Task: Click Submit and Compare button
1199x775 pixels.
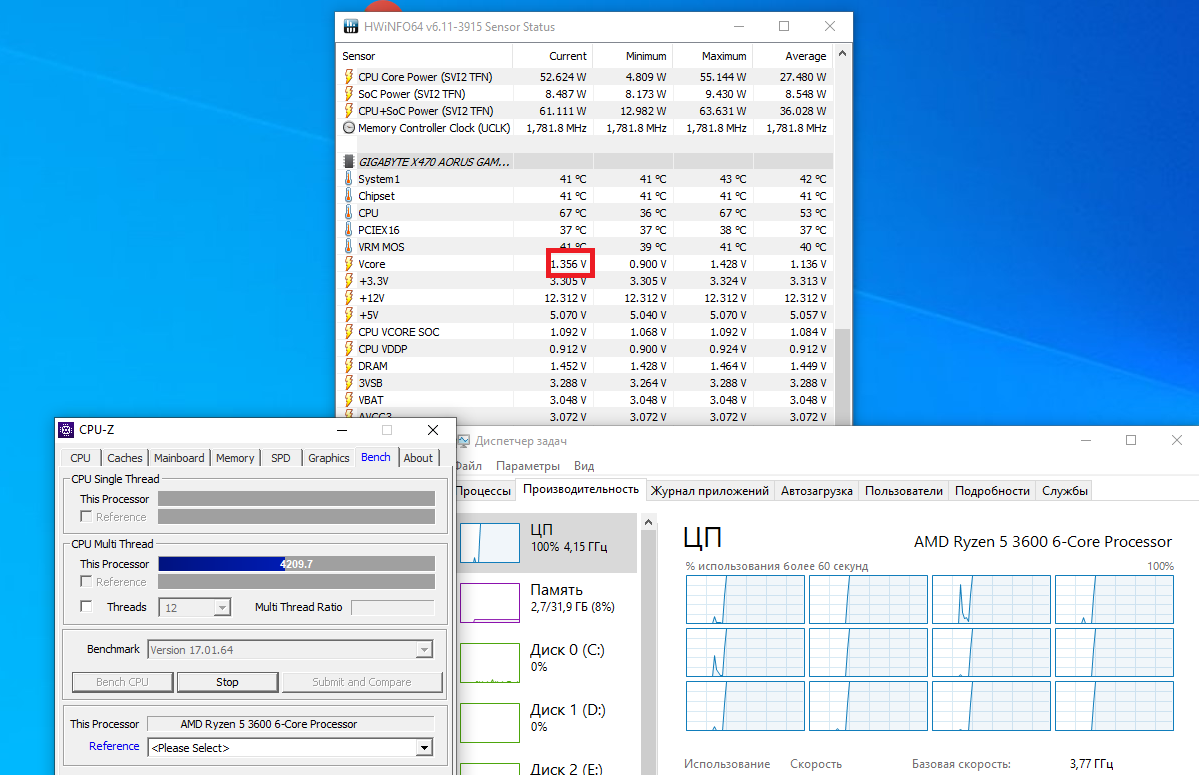Action: (x=362, y=682)
